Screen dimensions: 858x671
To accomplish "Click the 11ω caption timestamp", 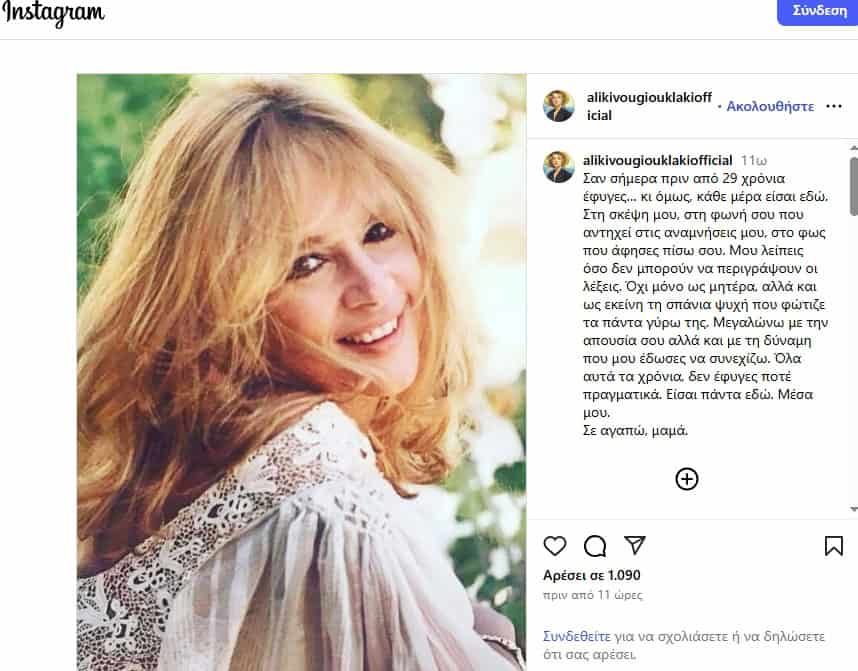I will pyautogui.click(x=754, y=160).
